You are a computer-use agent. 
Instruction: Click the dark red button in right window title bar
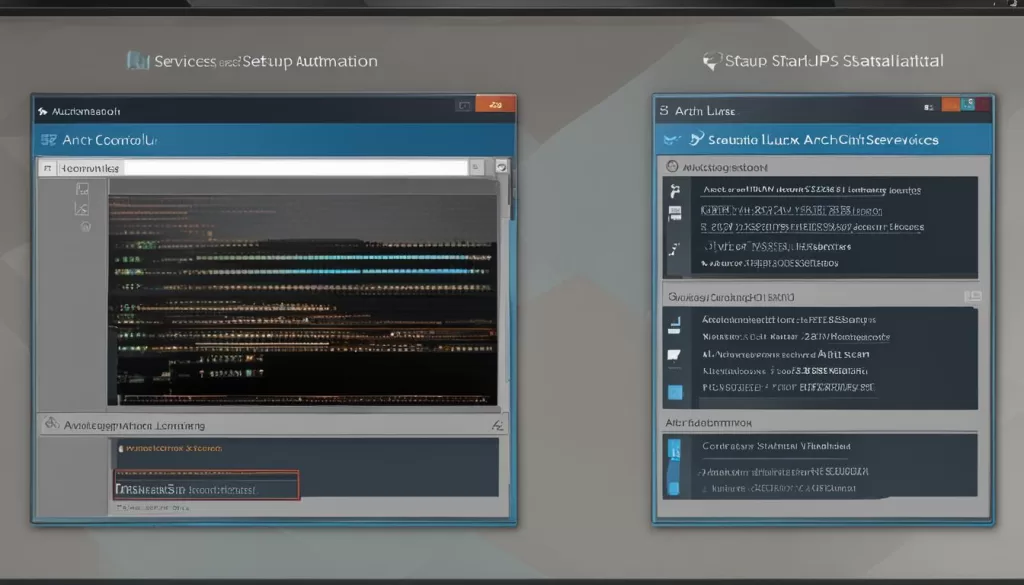(984, 104)
